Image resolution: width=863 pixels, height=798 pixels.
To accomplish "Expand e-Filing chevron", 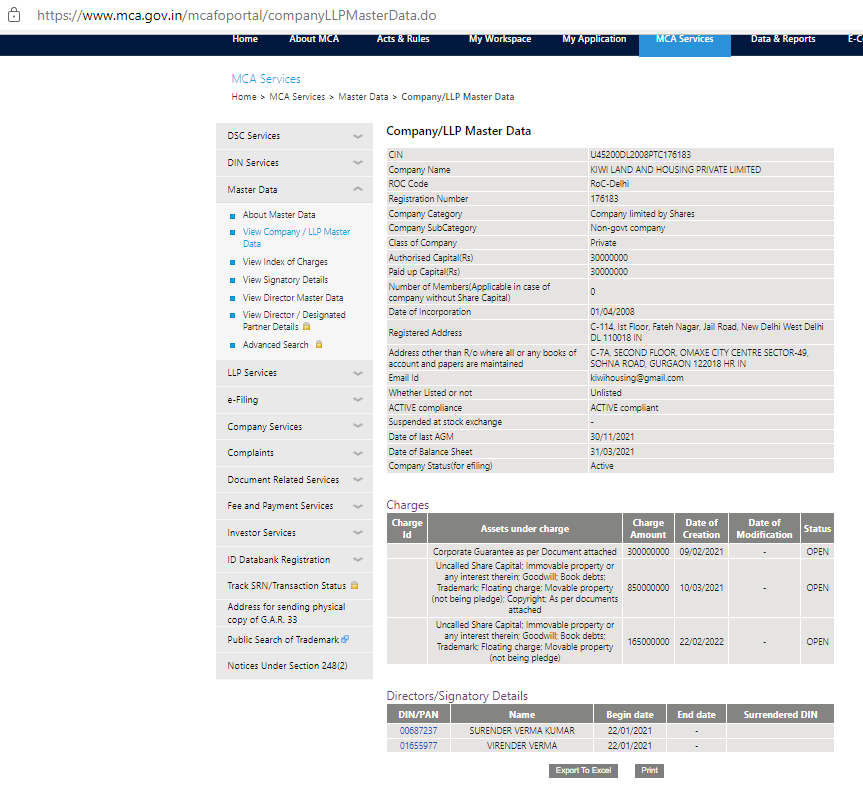I will click(x=358, y=400).
